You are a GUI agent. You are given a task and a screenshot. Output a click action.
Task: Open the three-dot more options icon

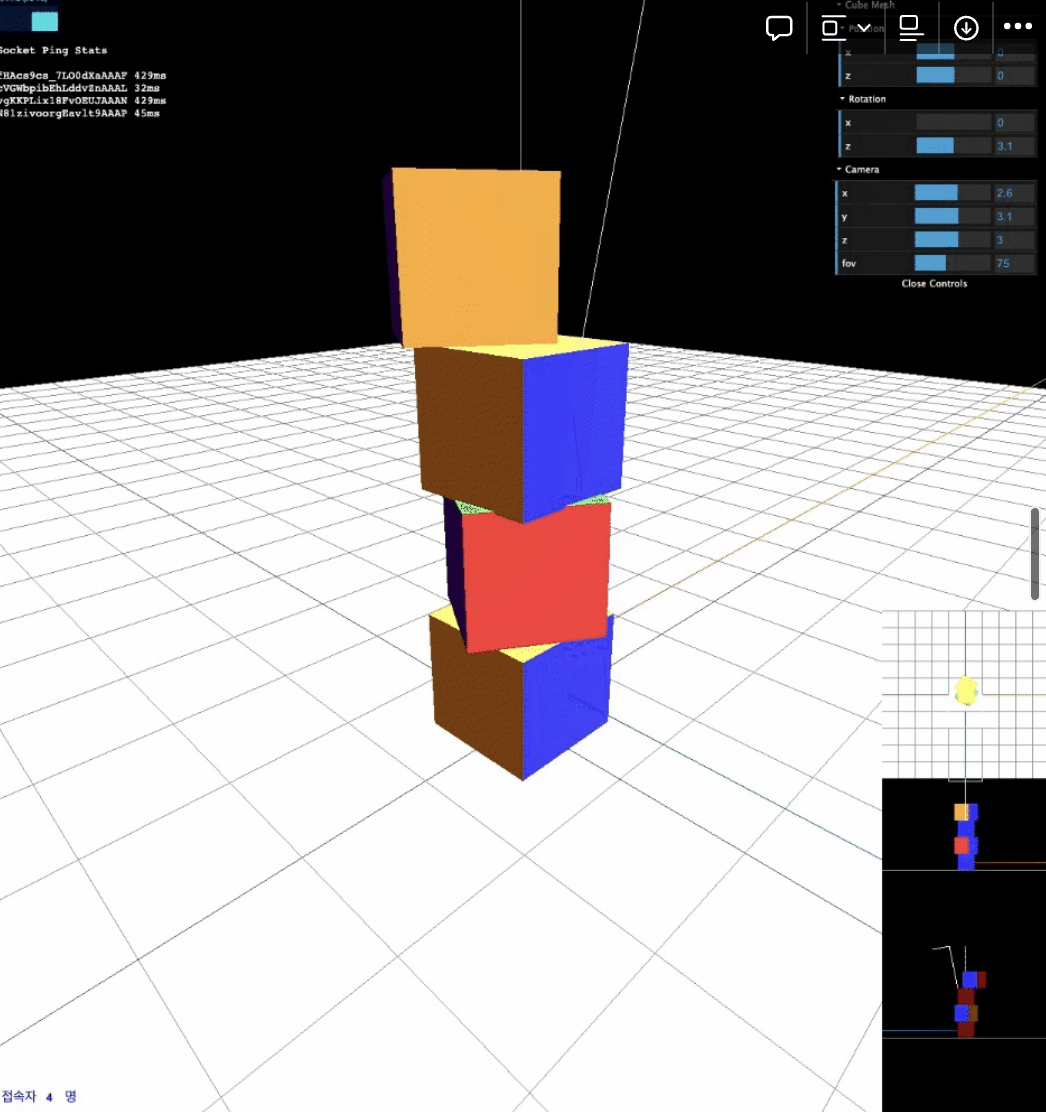click(1017, 26)
